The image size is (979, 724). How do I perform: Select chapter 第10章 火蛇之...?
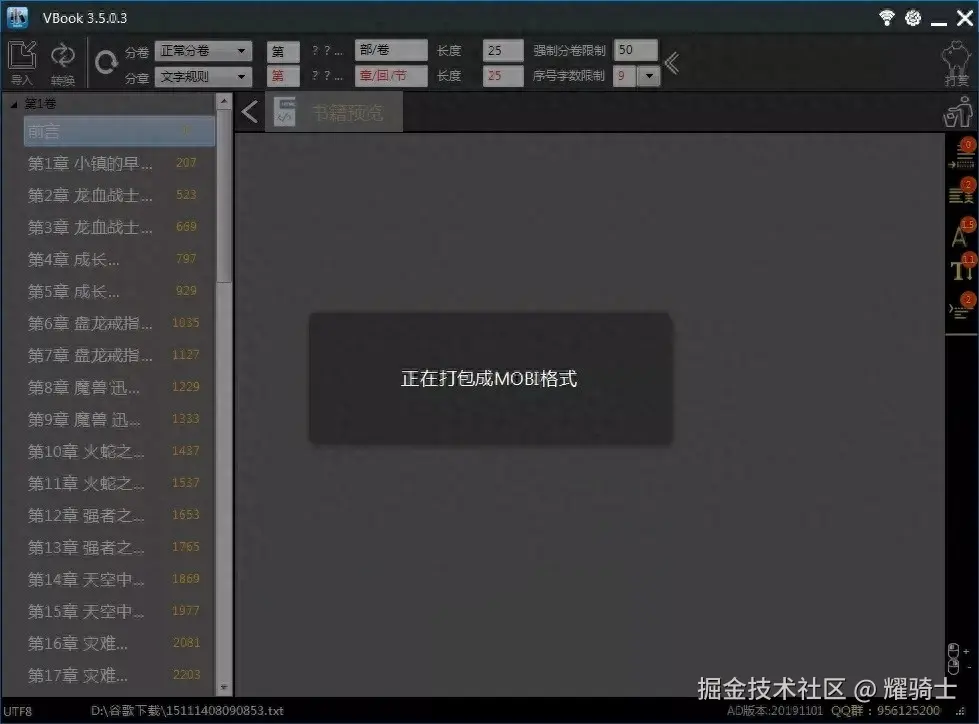tap(119, 451)
